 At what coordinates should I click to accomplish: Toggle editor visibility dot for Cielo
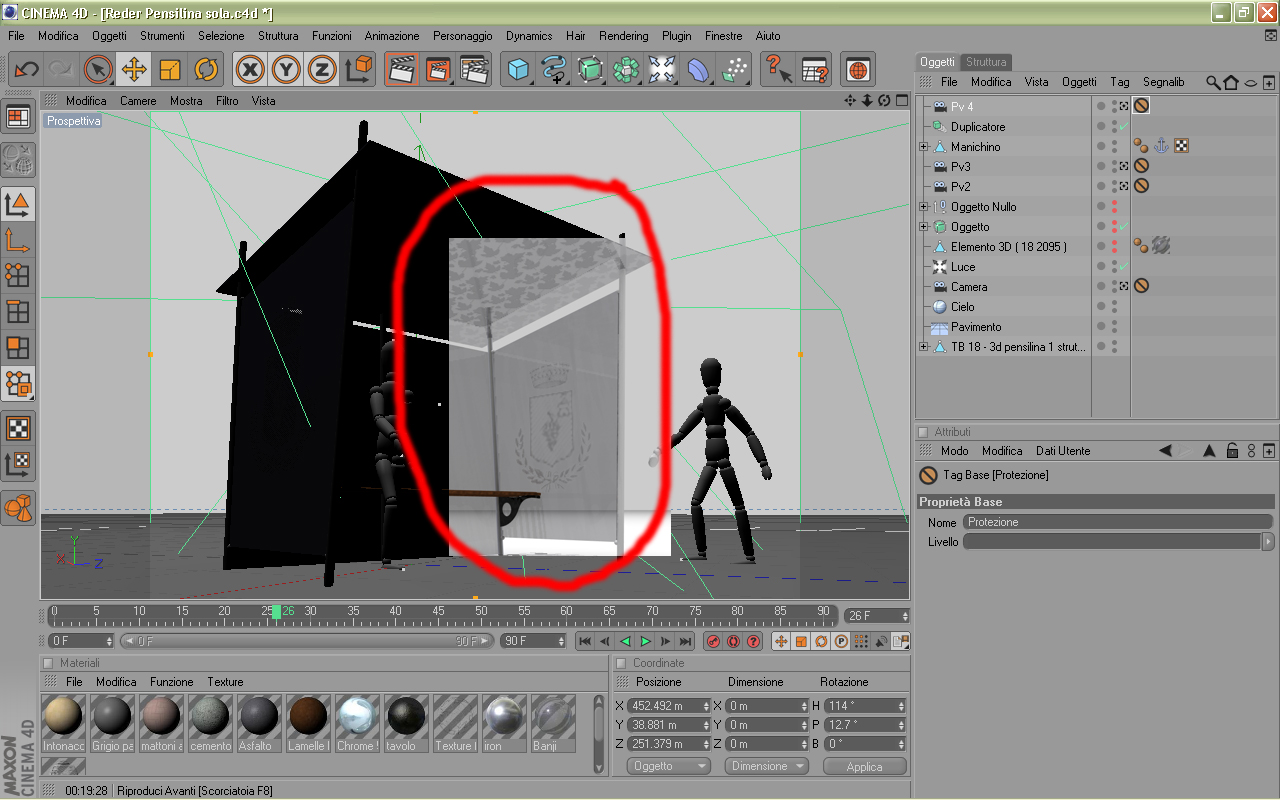(1114, 303)
